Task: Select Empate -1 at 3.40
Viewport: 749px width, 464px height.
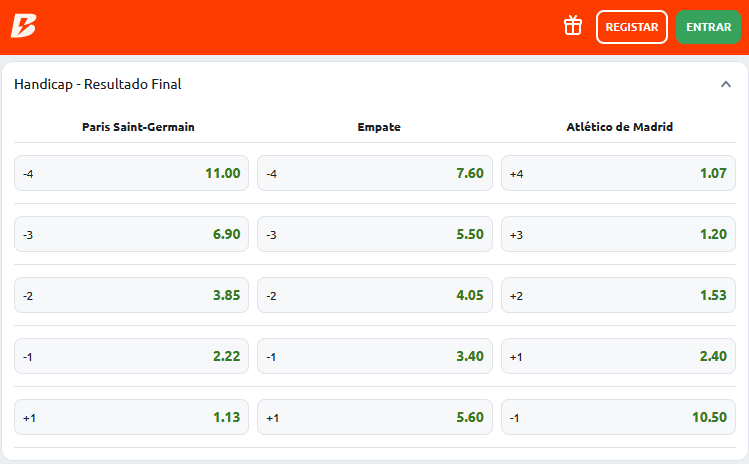Action: coord(374,356)
